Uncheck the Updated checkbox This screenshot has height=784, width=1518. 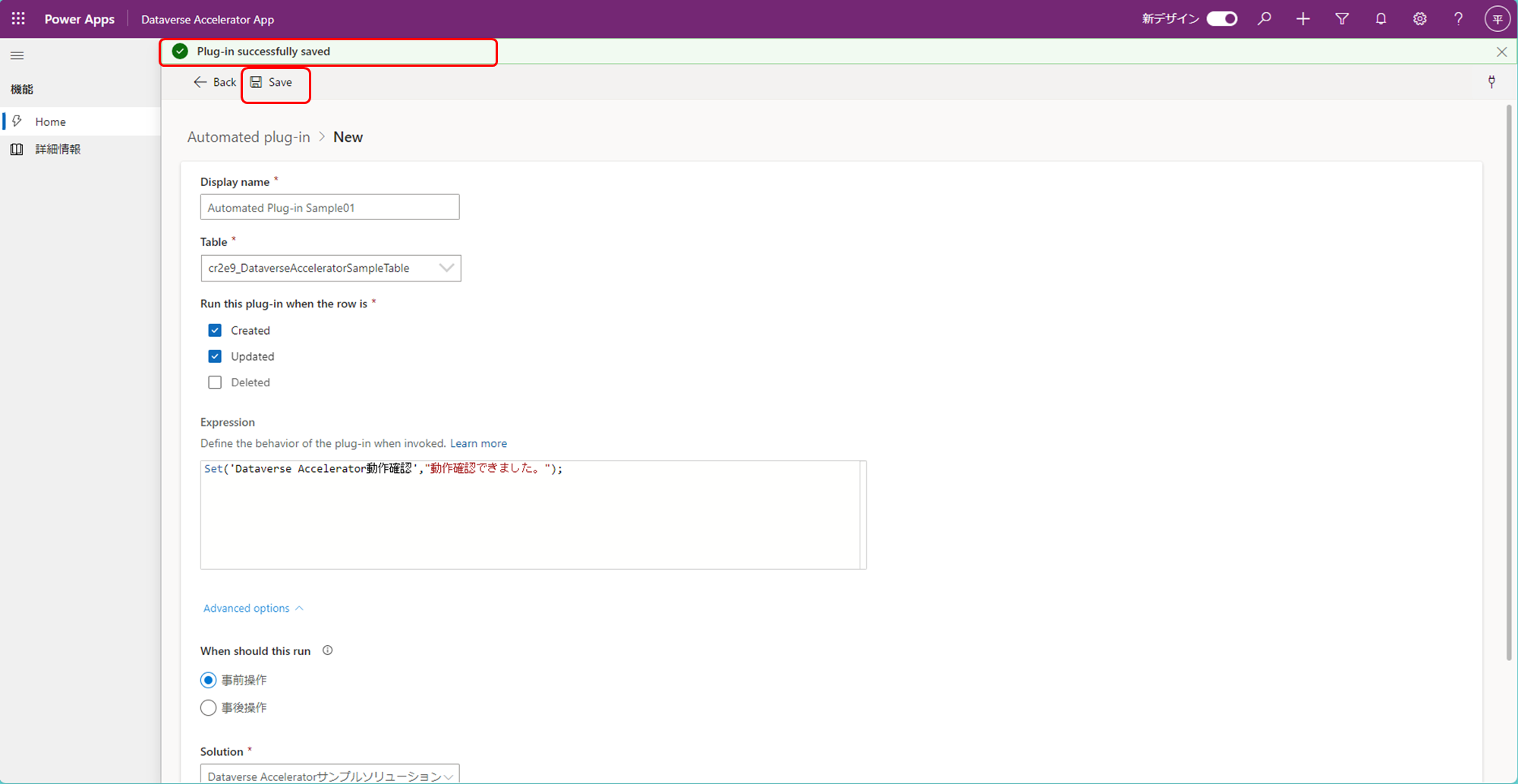pos(215,356)
